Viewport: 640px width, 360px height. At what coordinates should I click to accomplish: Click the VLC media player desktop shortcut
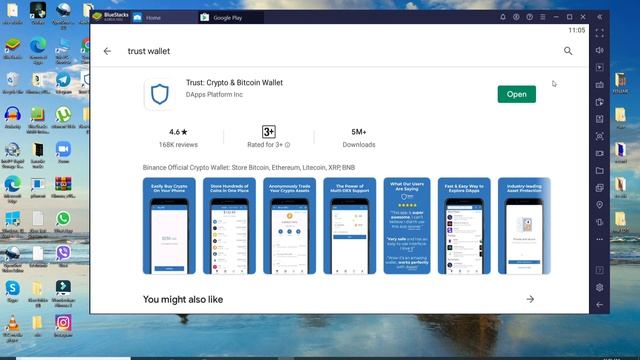pos(13,327)
